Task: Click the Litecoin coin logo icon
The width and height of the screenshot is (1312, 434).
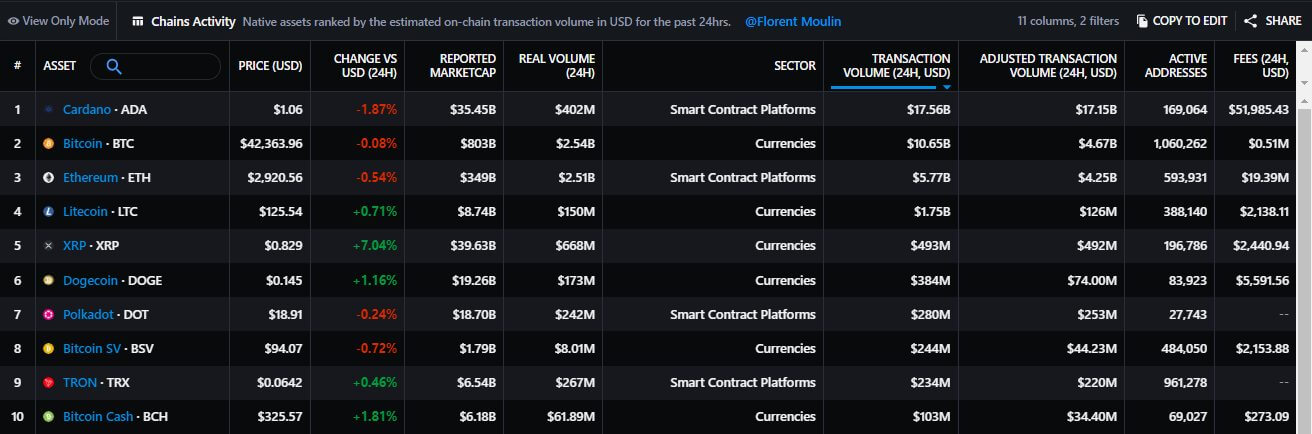Action: coord(48,212)
